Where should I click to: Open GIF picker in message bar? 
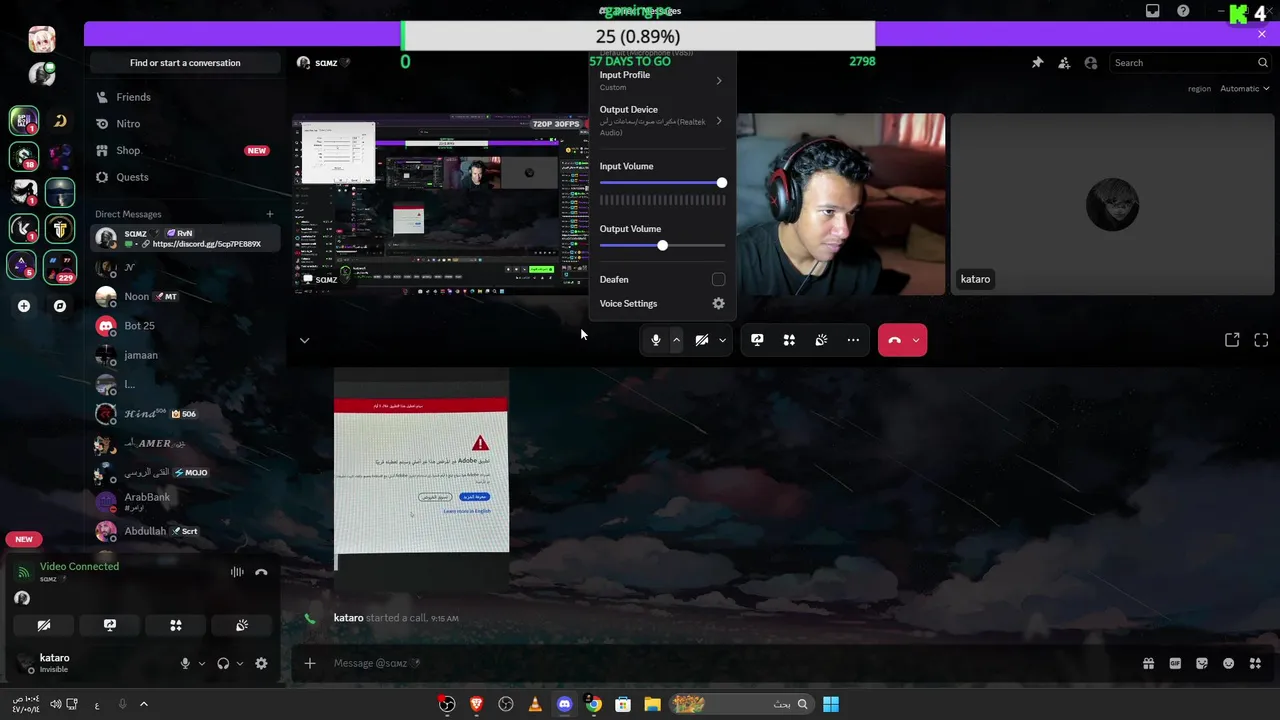(1175, 663)
